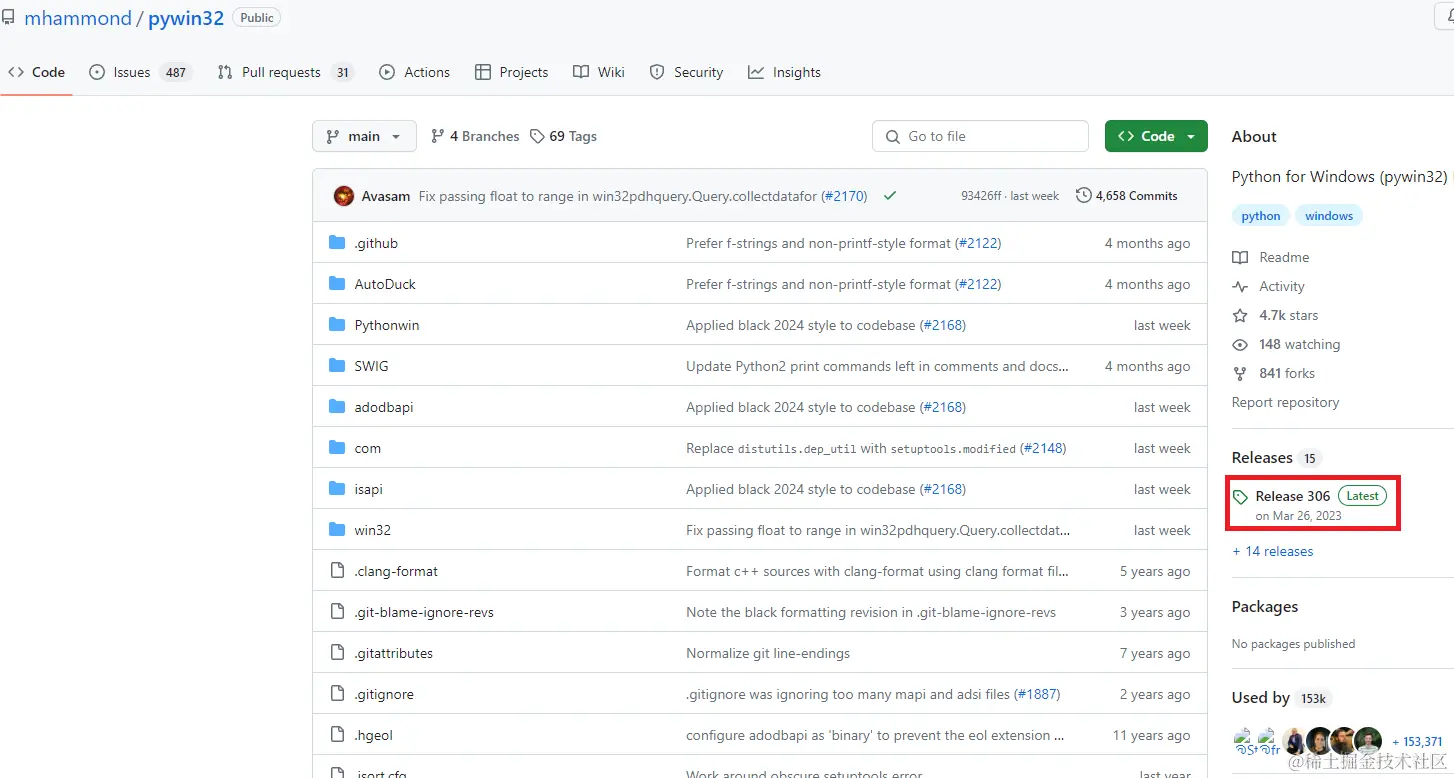Screen dimensions: 1454x778
Task: Click the .clang-format file icon
Action: tap(337, 571)
